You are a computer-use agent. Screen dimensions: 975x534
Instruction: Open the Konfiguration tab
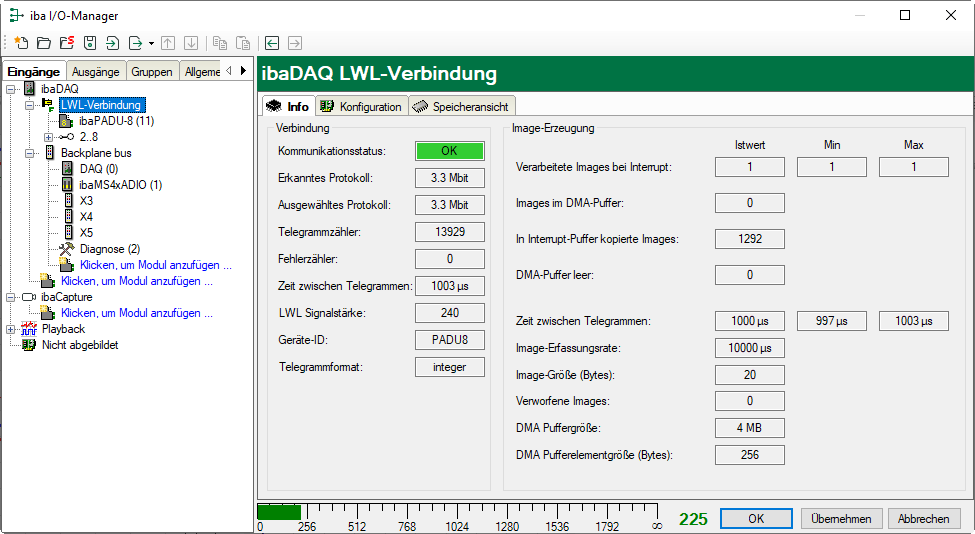[362, 107]
